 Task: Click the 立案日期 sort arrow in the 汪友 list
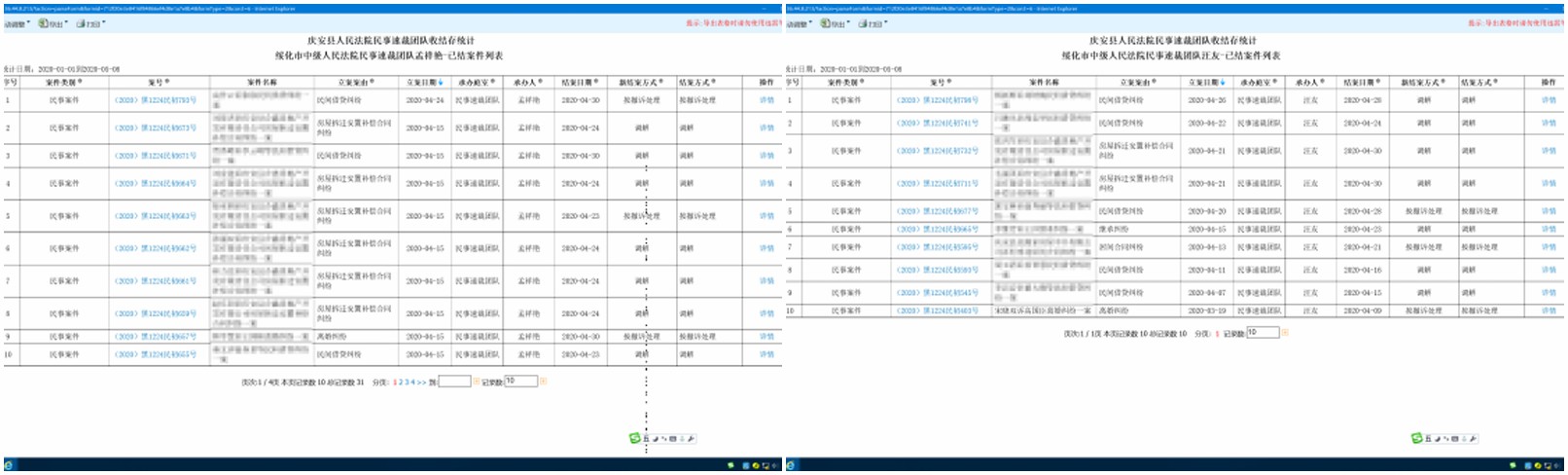click(x=1224, y=83)
